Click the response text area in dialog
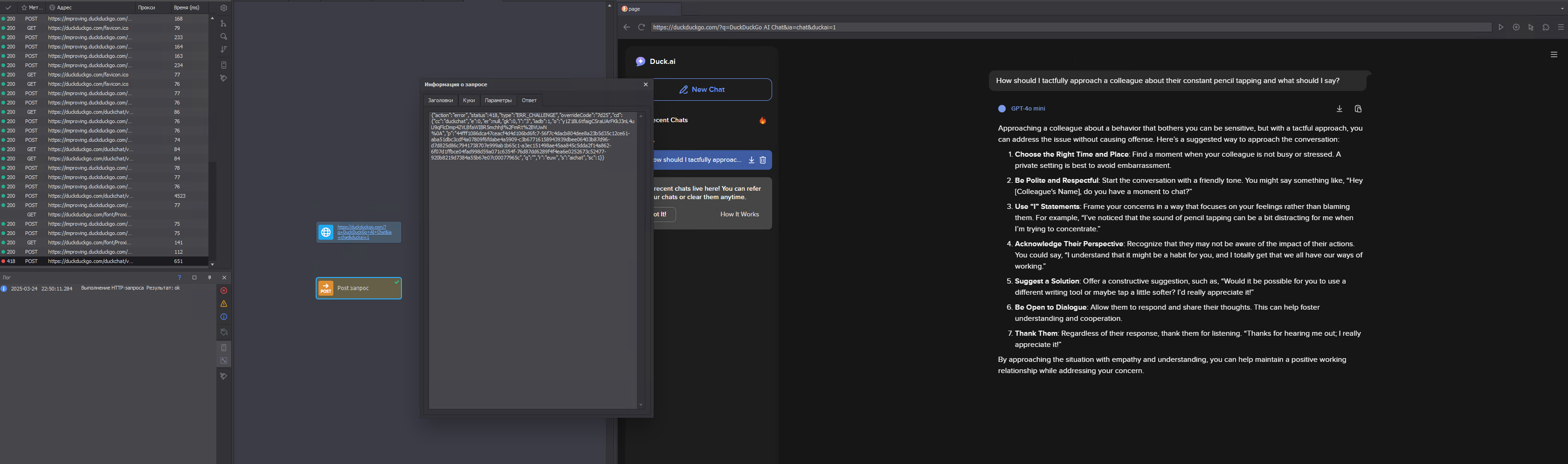This screenshot has width=1568, height=464. pos(533,260)
